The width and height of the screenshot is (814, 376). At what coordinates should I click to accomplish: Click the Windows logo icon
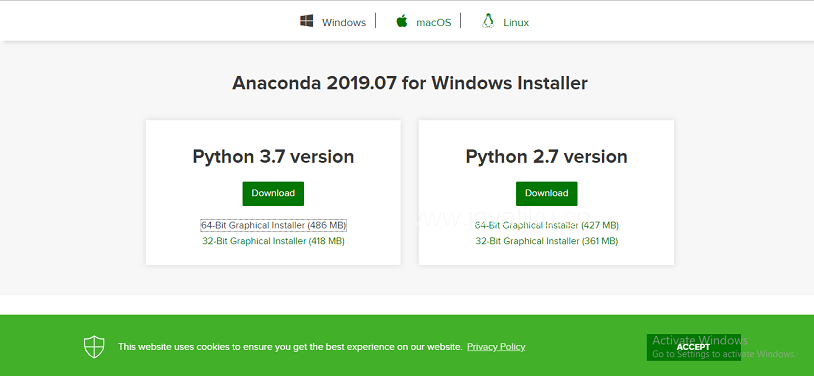pos(306,21)
